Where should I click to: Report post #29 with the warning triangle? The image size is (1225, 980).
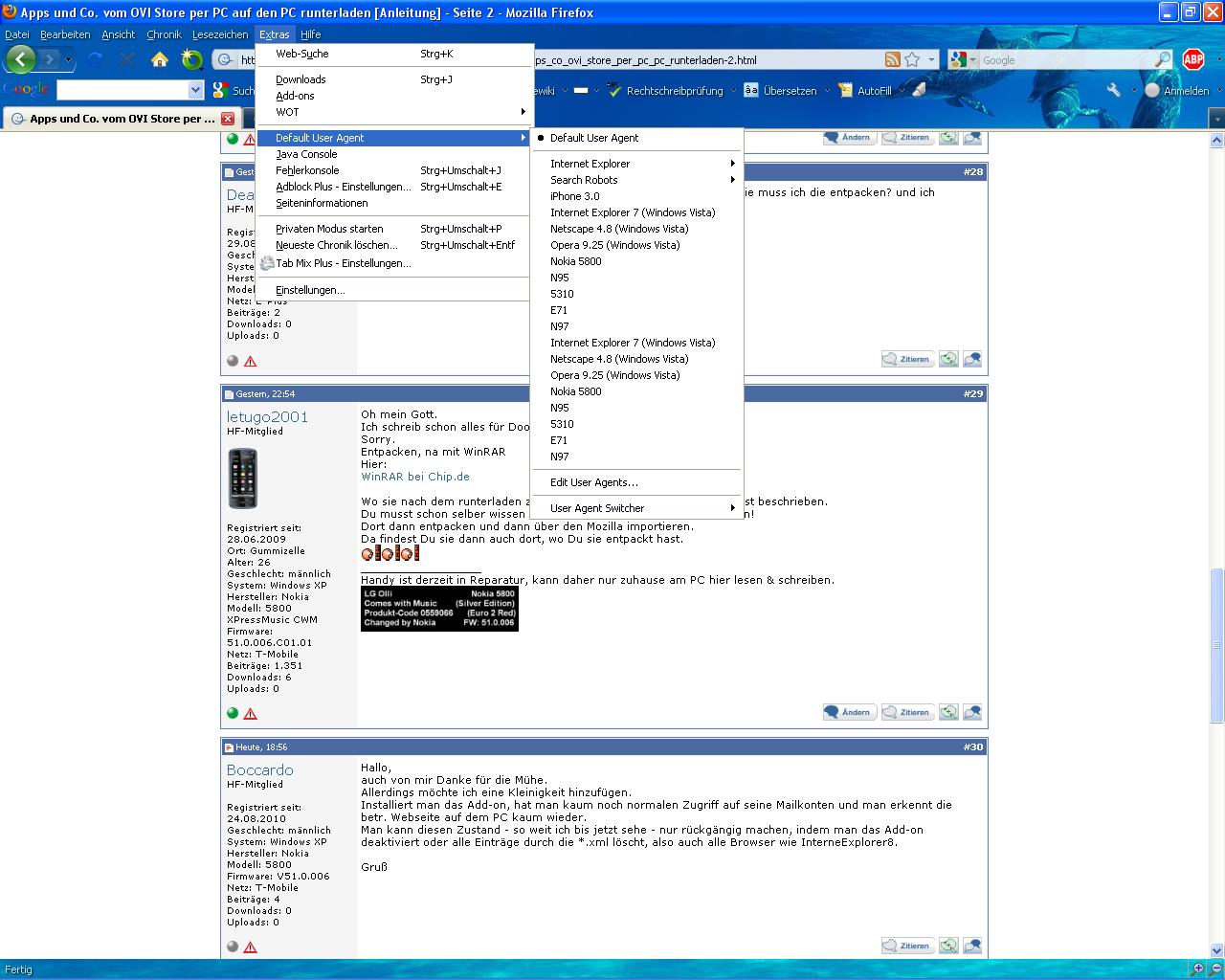251,713
